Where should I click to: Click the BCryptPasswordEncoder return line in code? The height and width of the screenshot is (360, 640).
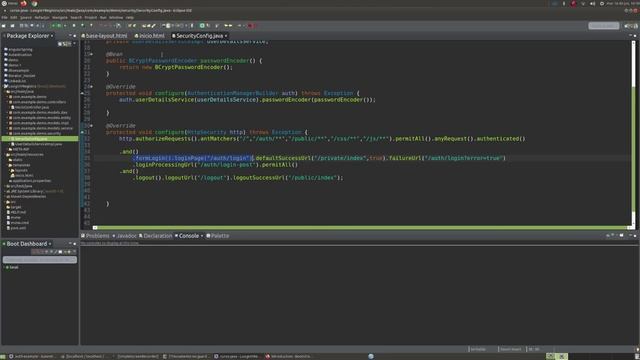(x=176, y=67)
